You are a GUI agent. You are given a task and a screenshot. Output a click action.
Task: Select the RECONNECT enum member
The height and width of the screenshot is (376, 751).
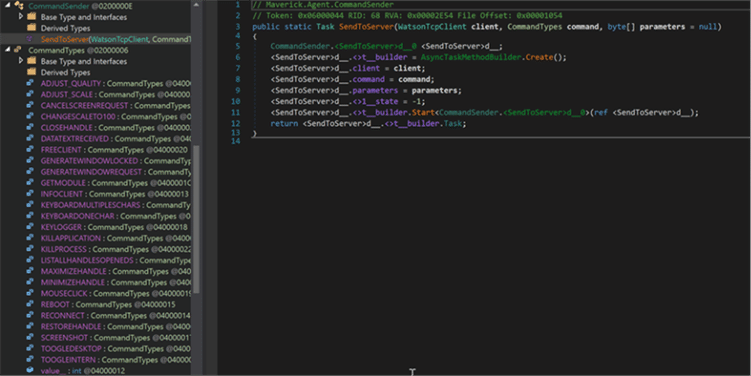[115, 315]
